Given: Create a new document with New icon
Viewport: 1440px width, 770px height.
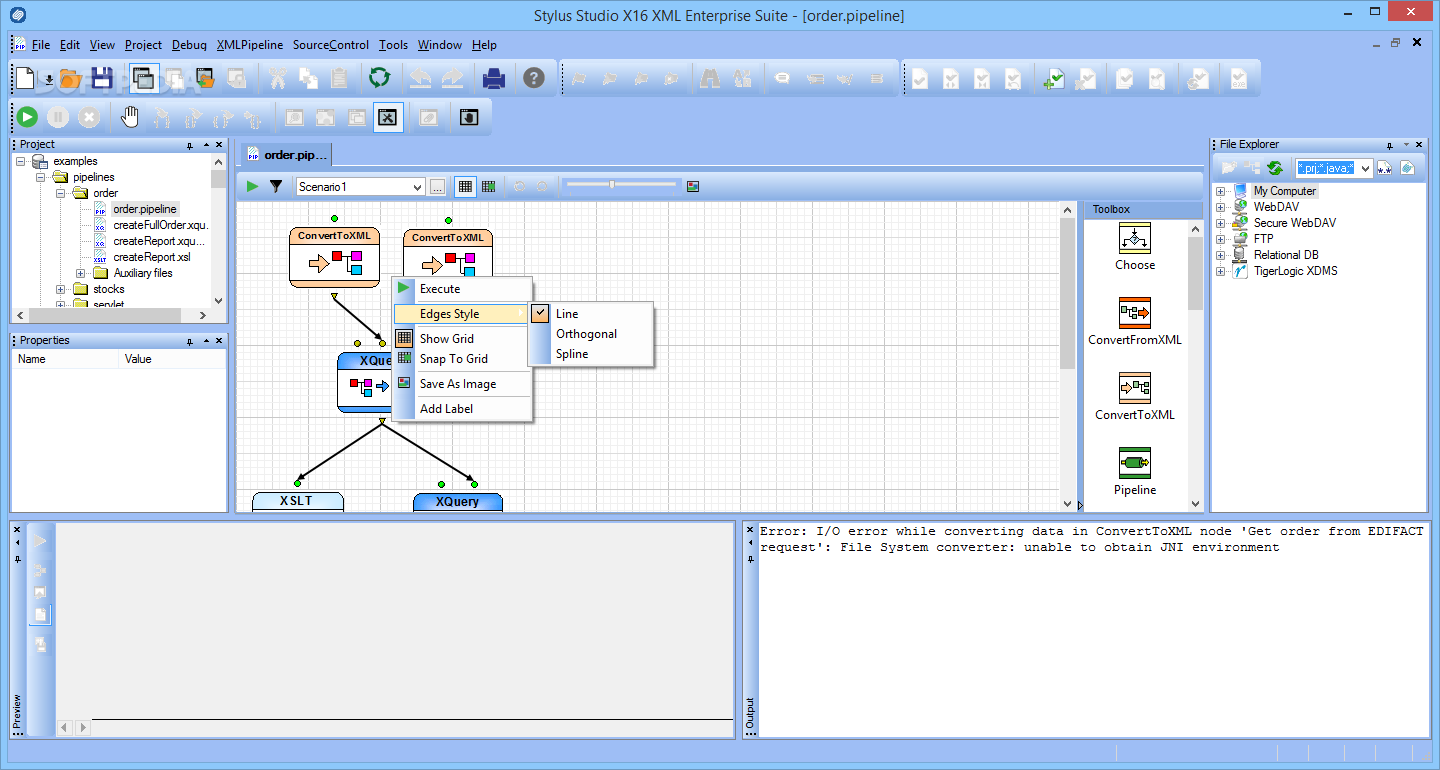Looking at the screenshot, I should 25,78.
